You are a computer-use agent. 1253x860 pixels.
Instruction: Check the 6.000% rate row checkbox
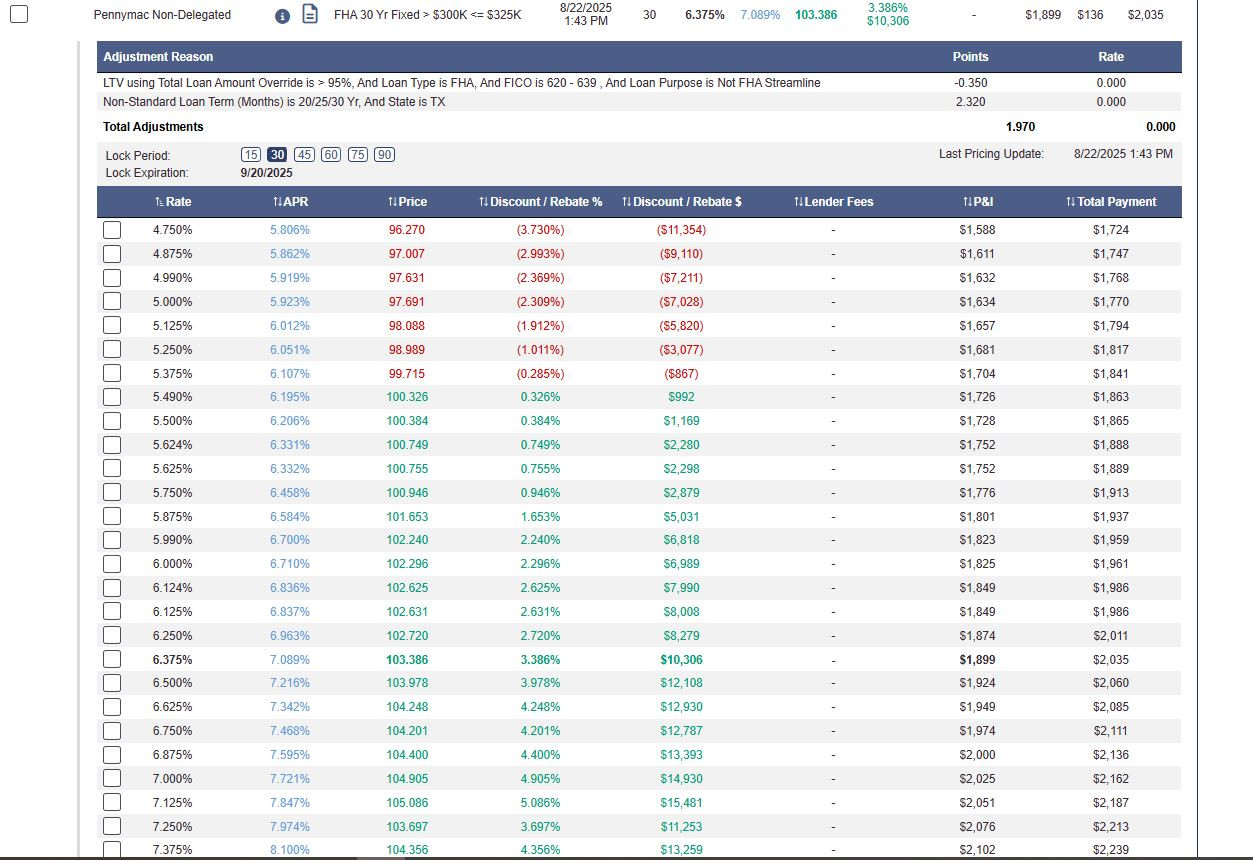[x=112, y=564]
